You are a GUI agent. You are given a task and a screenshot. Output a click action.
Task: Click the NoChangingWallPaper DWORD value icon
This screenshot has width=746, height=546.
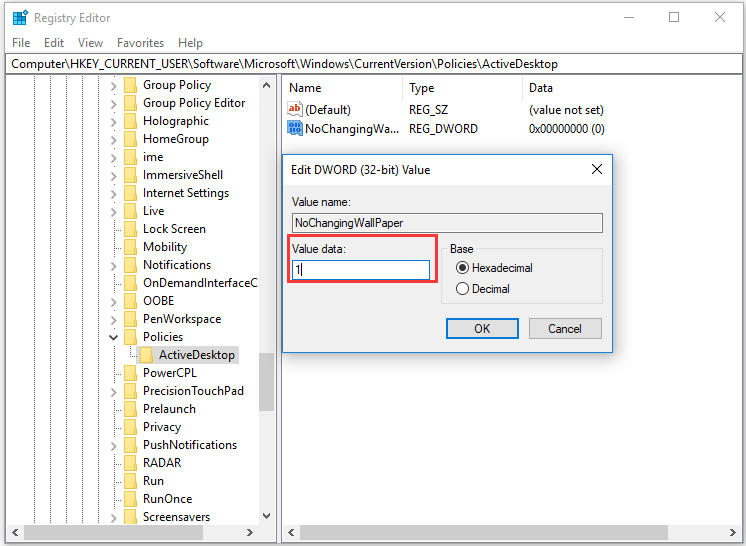tap(294, 128)
